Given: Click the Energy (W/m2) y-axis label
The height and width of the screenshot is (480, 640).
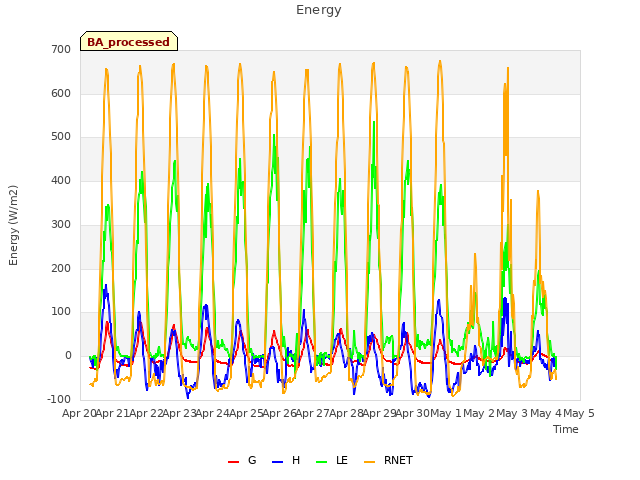Looking at the screenshot, I should pos(13,225).
